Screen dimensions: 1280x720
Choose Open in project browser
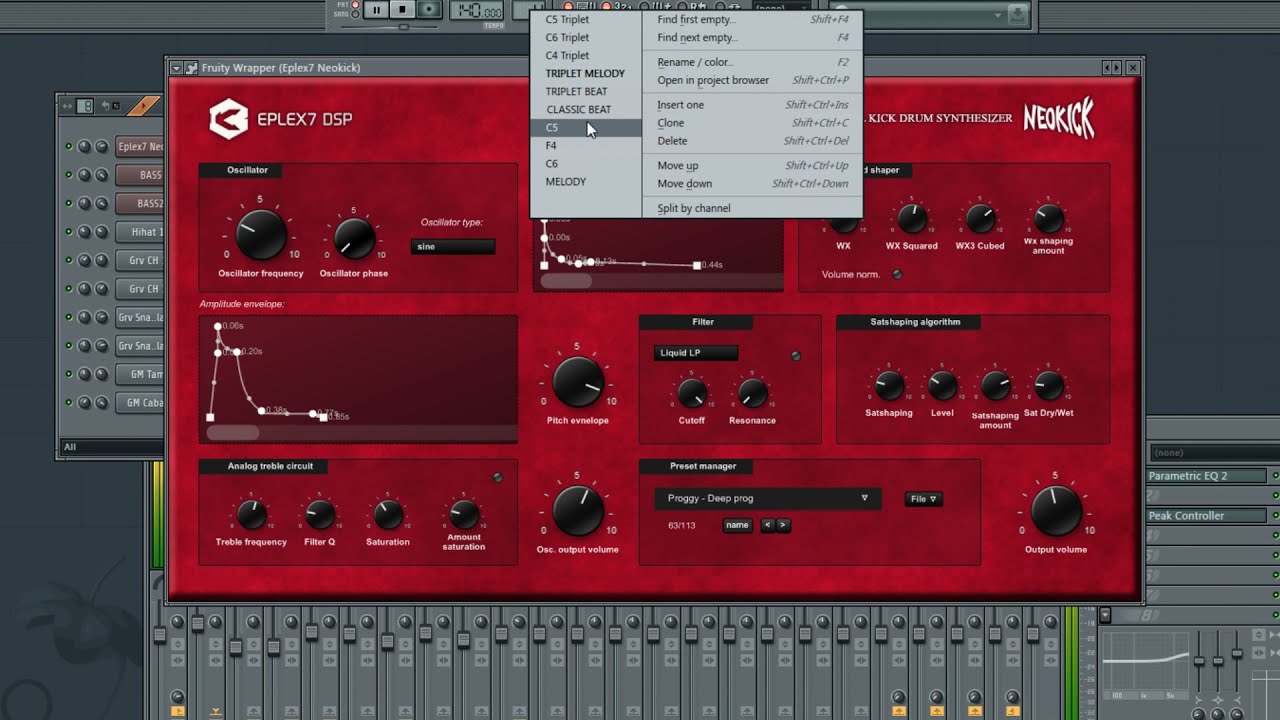[x=752, y=80]
